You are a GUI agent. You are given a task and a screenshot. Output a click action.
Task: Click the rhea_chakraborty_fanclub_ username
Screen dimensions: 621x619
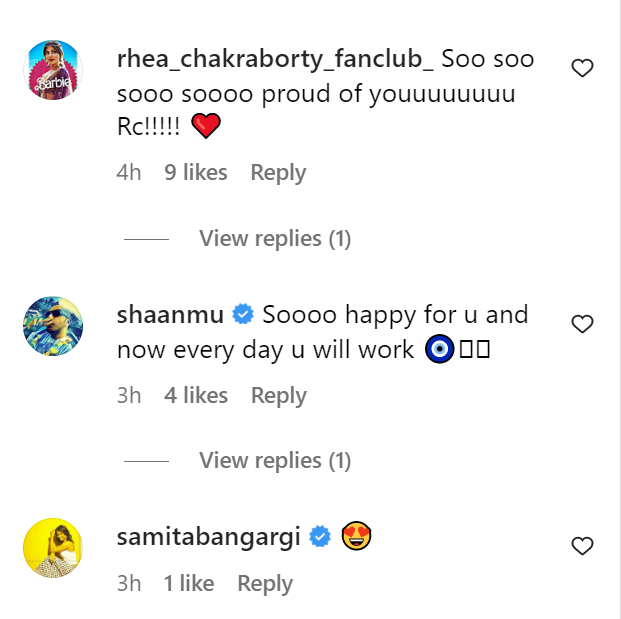[275, 59]
